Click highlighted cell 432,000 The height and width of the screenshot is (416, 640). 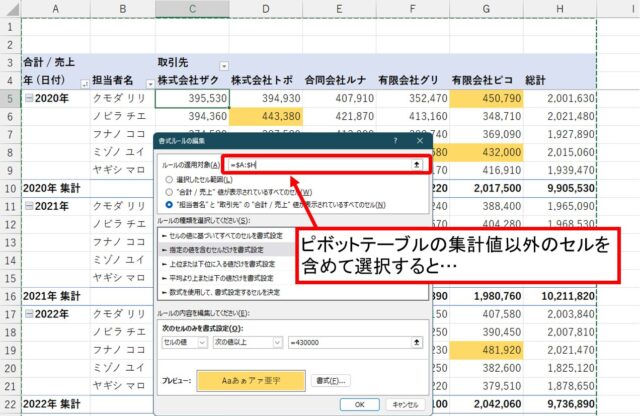tap(486, 152)
